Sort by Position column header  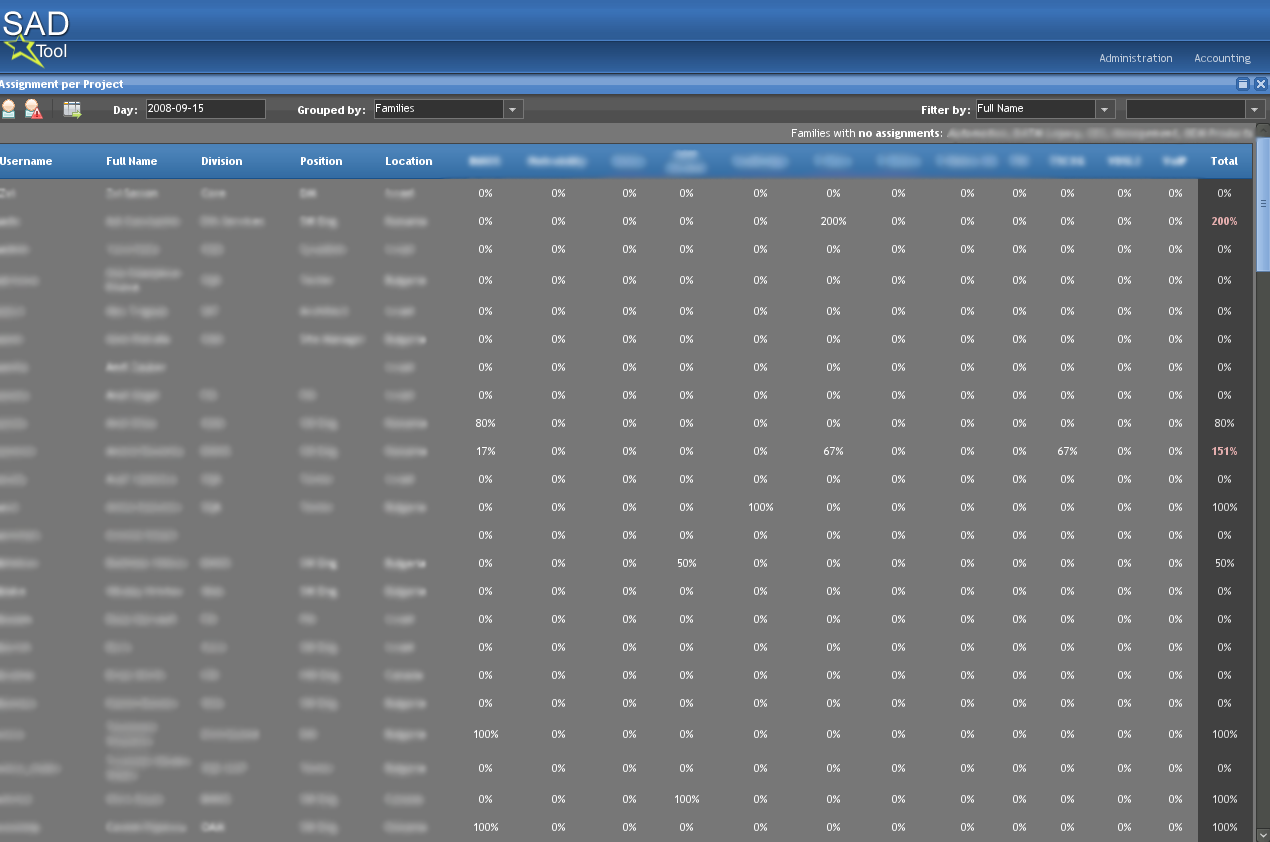(x=321, y=161)
